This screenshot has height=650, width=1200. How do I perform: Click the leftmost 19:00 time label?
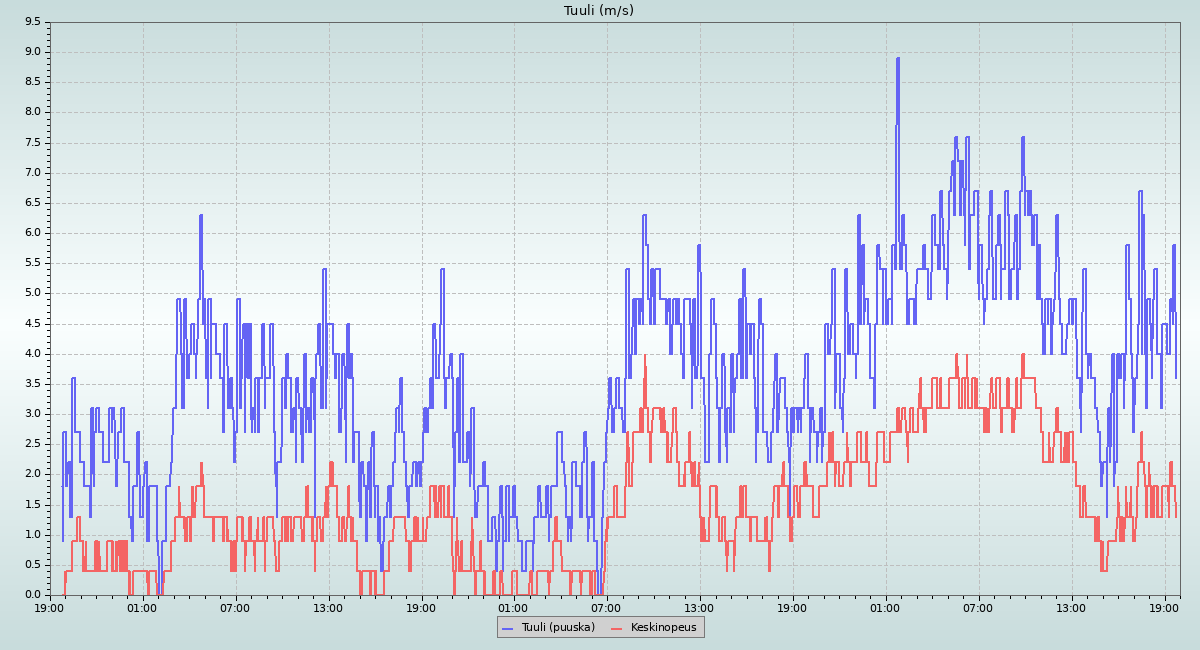49,607
